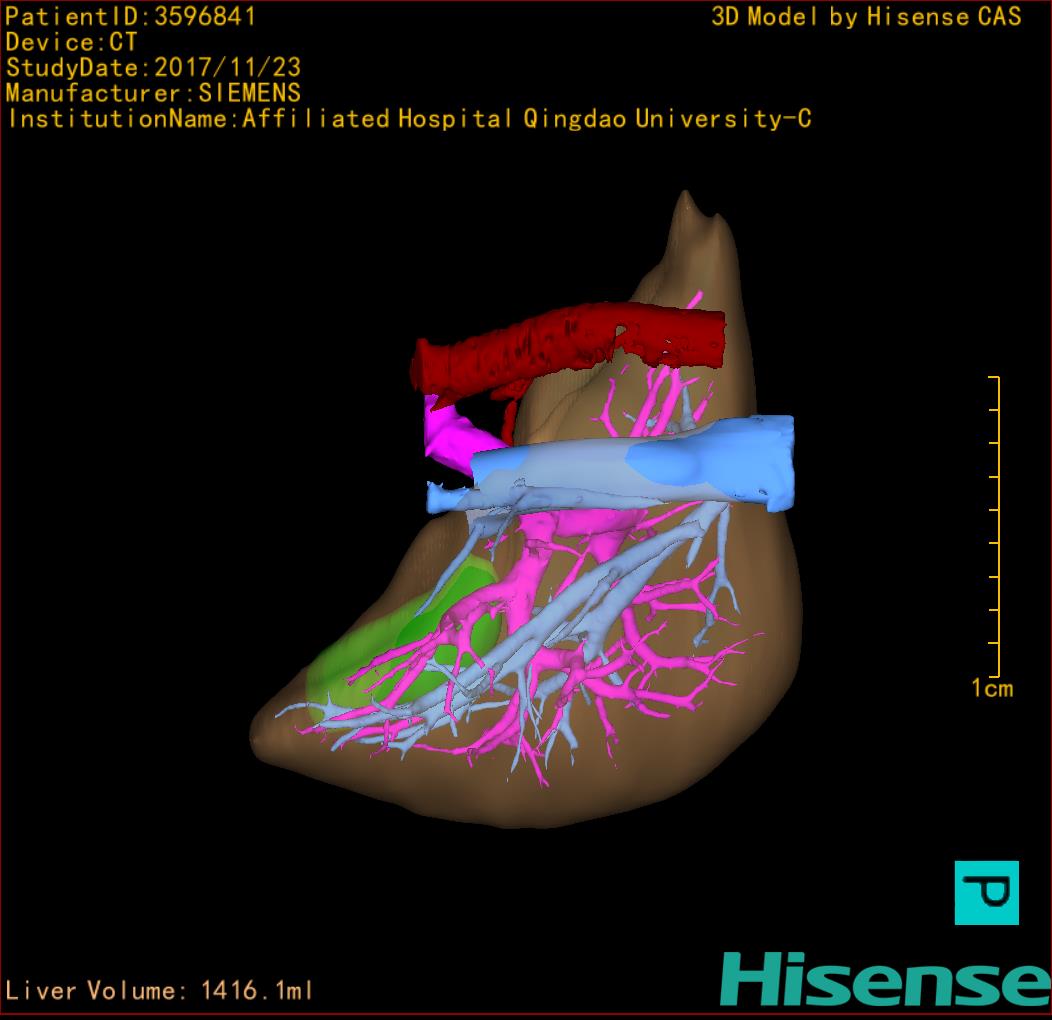Click the 'Device:CT' text
1052x1020 pixels.
point(71,42)
